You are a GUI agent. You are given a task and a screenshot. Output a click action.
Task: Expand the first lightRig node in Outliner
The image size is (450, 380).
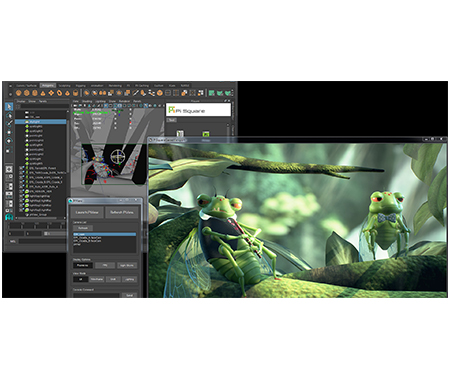point(21,196)
